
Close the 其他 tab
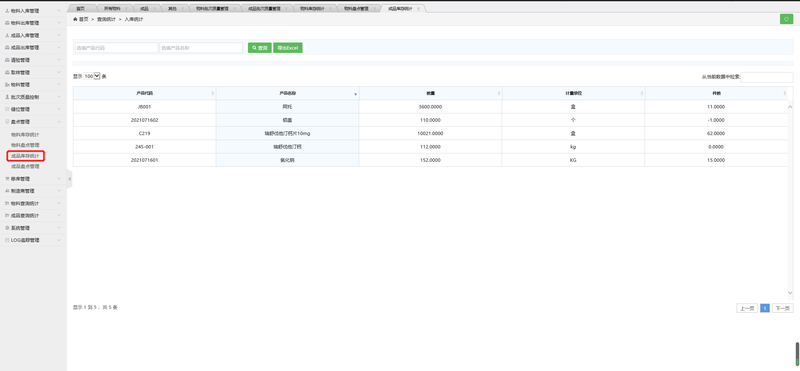(183, 9)
